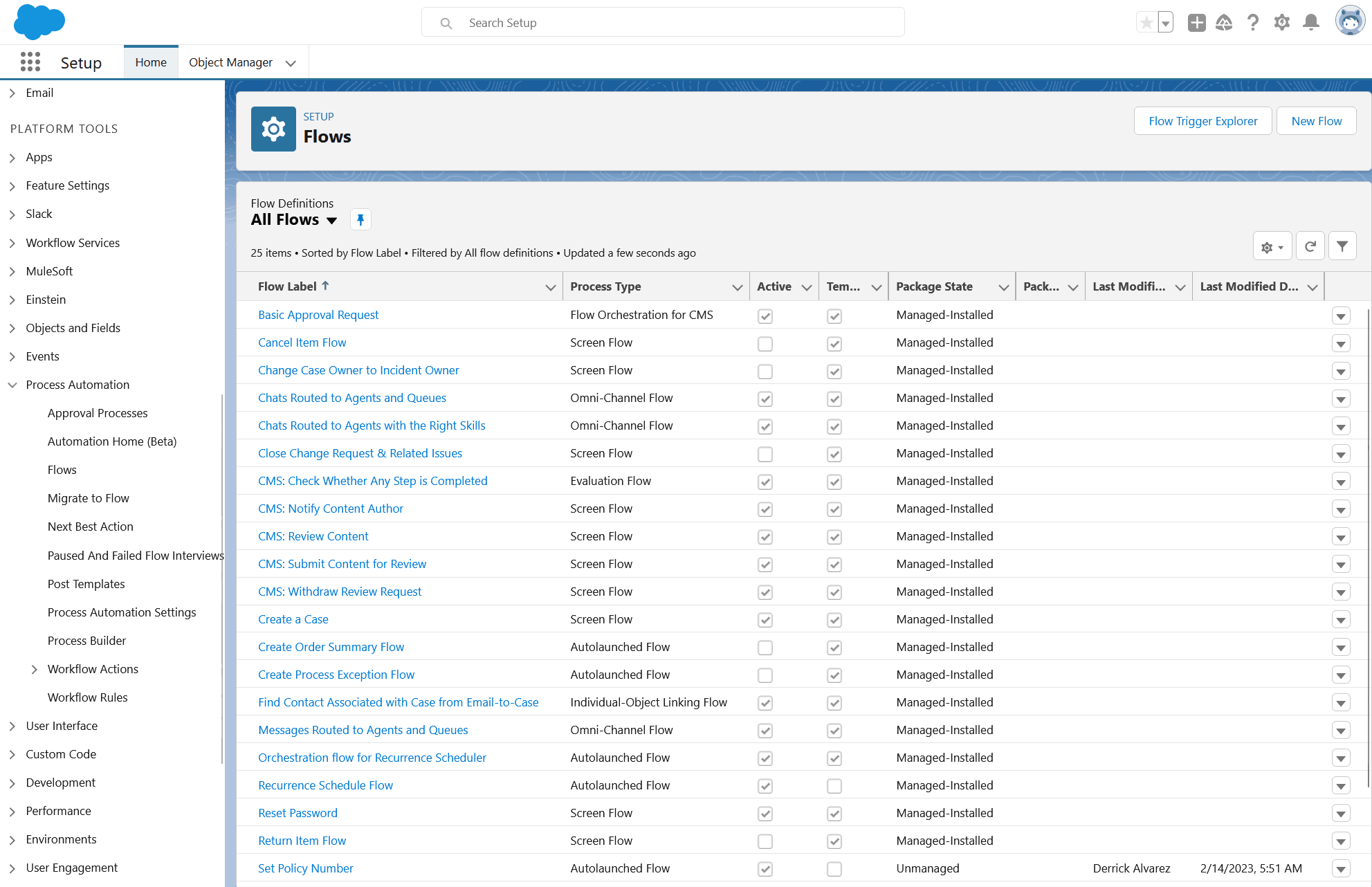This screenshot has width=1372, height=887.
Task: Refresh the flows list
Action: (x=1310, y=246)
